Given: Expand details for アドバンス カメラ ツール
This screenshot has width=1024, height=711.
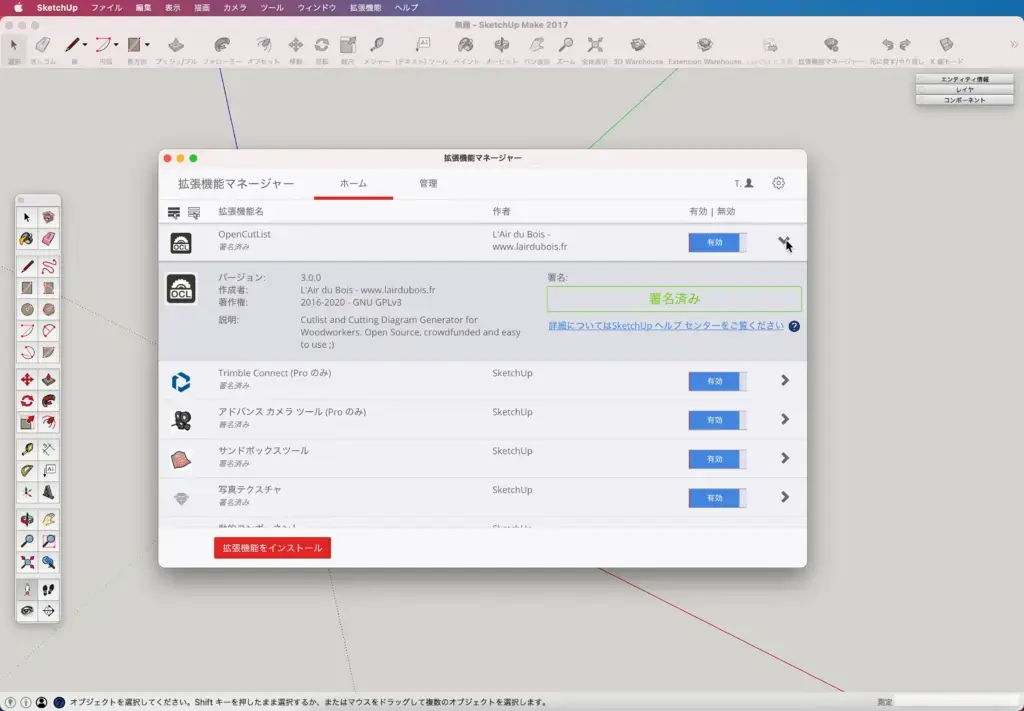Looking at the screenshot, I should pos(785,419).
